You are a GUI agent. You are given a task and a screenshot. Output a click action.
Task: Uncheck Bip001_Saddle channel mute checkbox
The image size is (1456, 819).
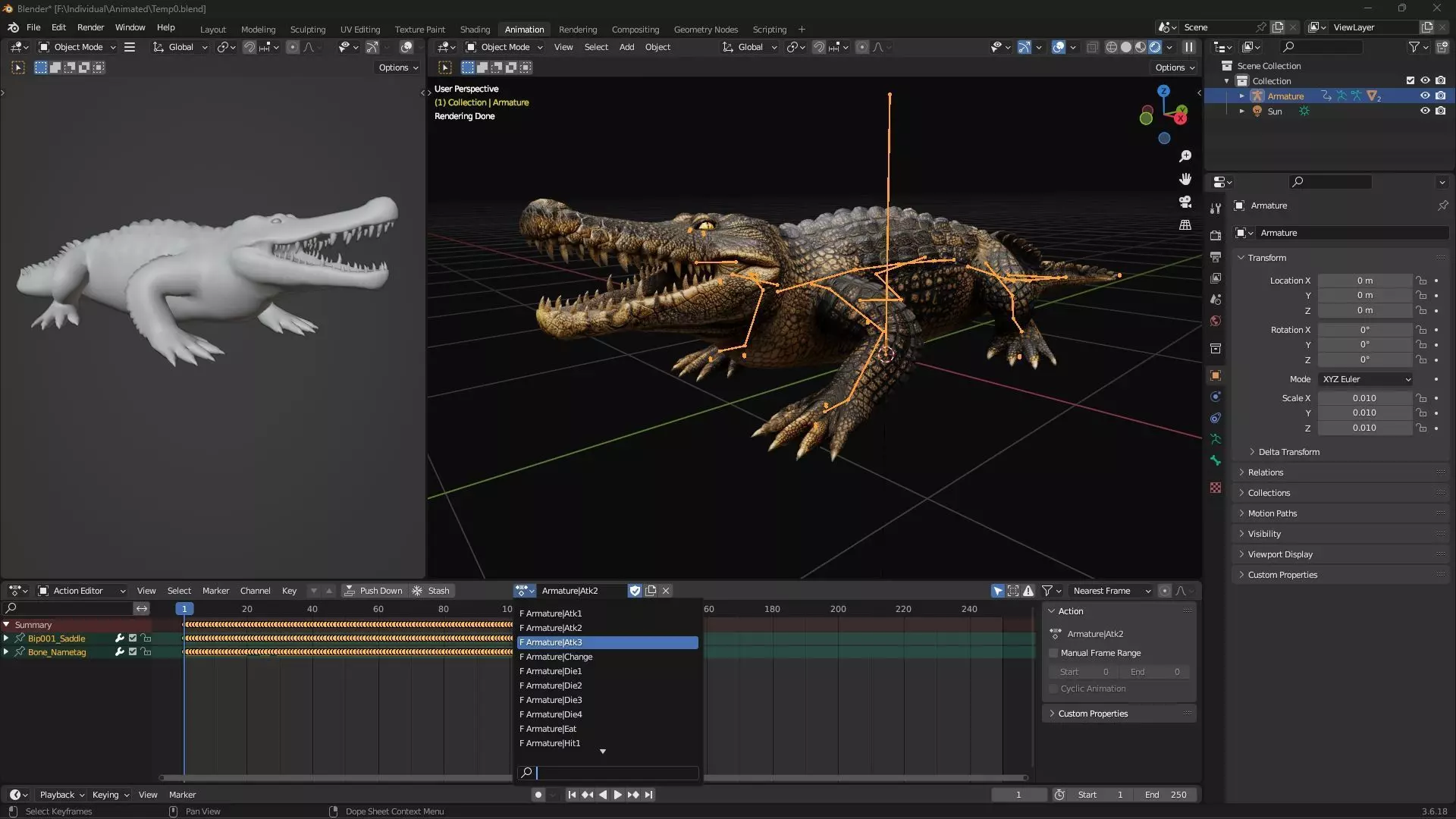pyautogui.click(x=133, y=639)
